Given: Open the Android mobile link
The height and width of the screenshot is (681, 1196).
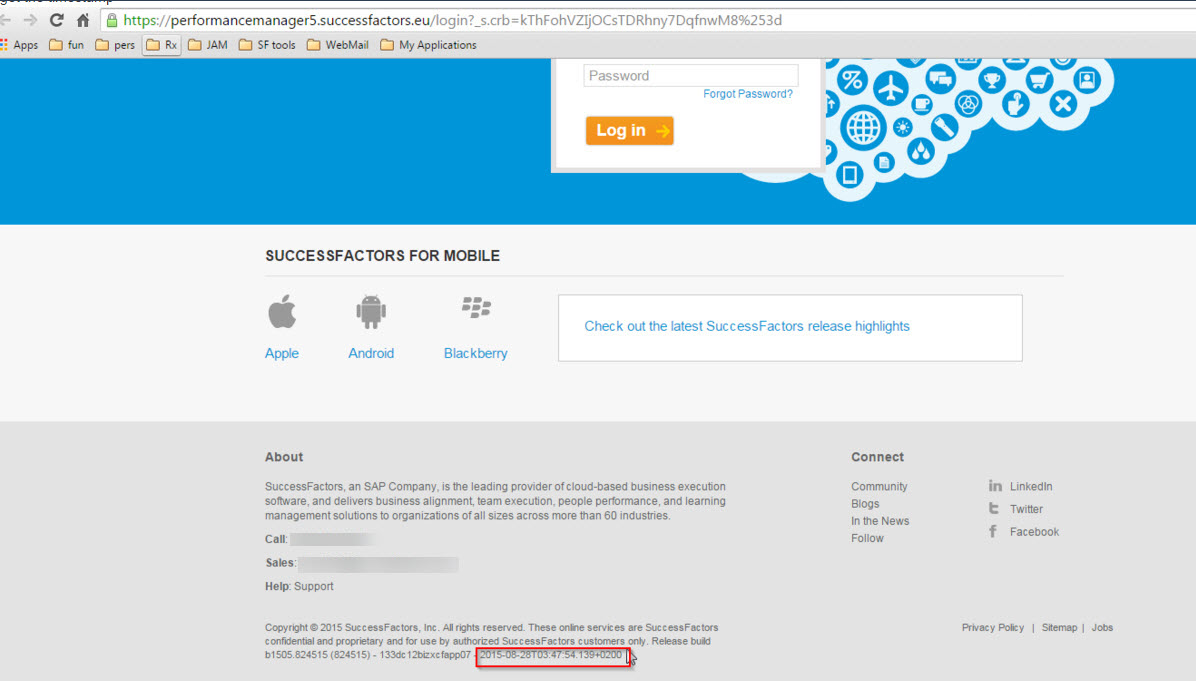Looking at the screenshot, I should pos(371,353).
